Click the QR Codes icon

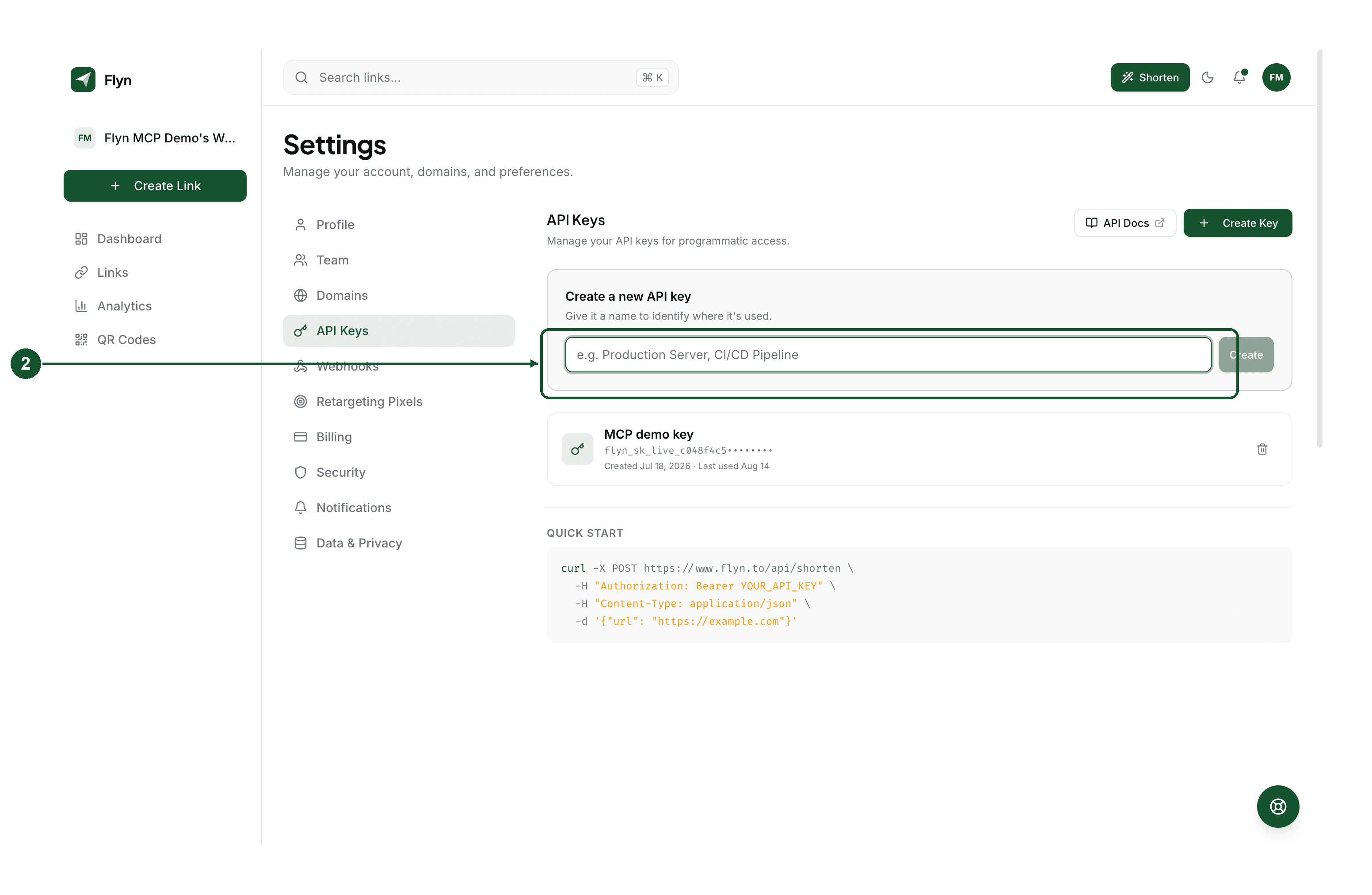point(81,340)
